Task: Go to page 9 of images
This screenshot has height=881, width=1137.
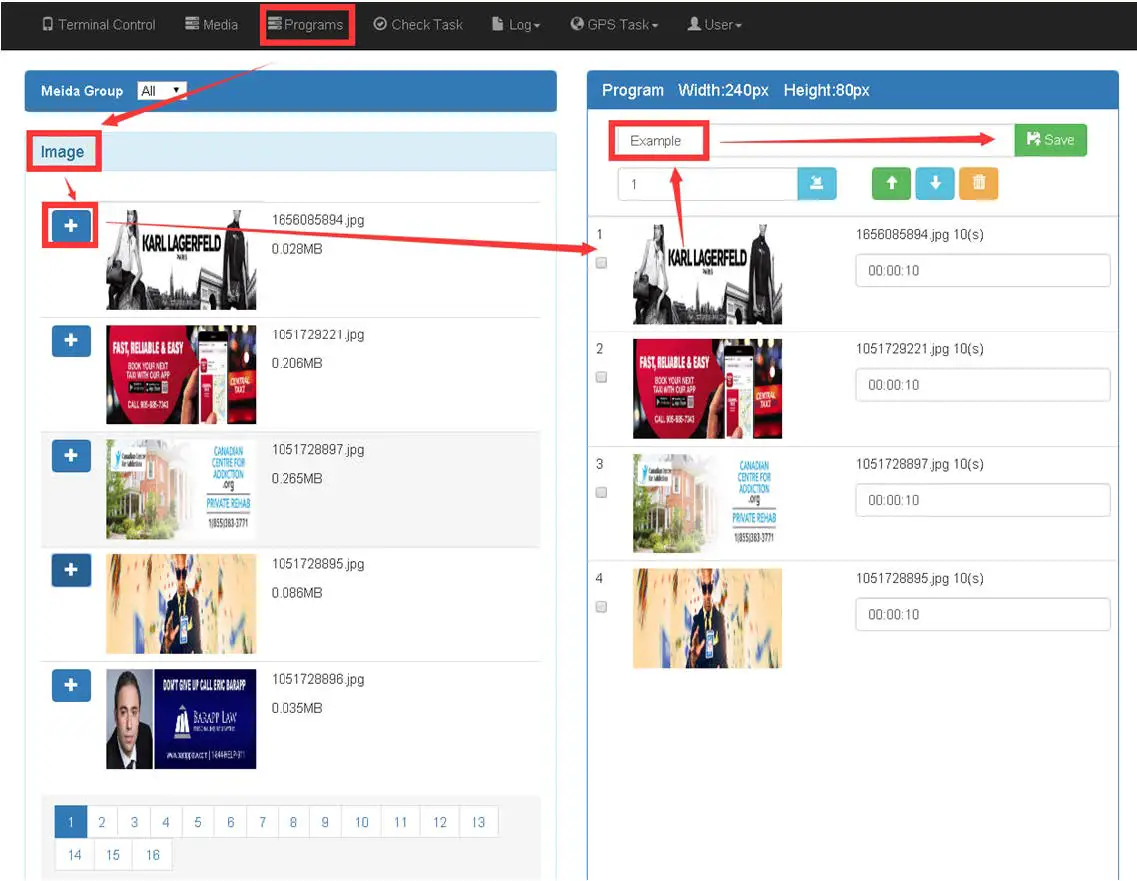Action: [x=325, y=822]
